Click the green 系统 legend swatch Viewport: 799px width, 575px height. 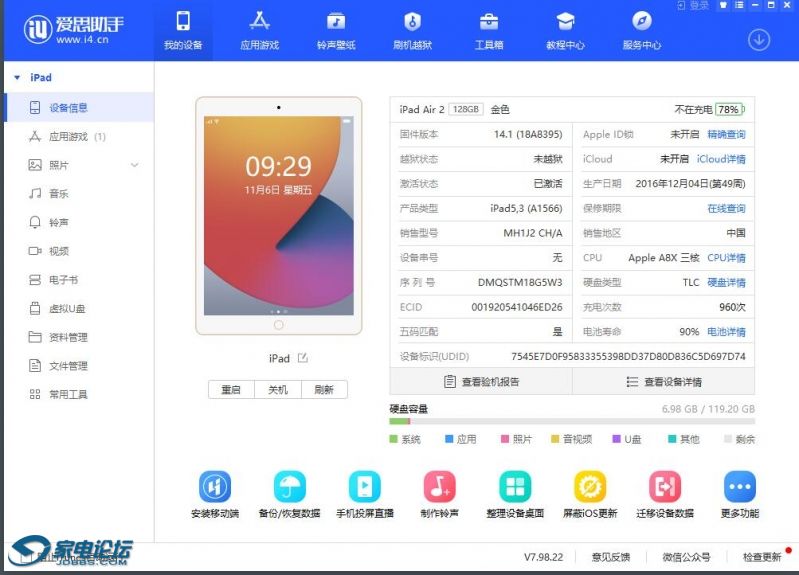[393, 439]
